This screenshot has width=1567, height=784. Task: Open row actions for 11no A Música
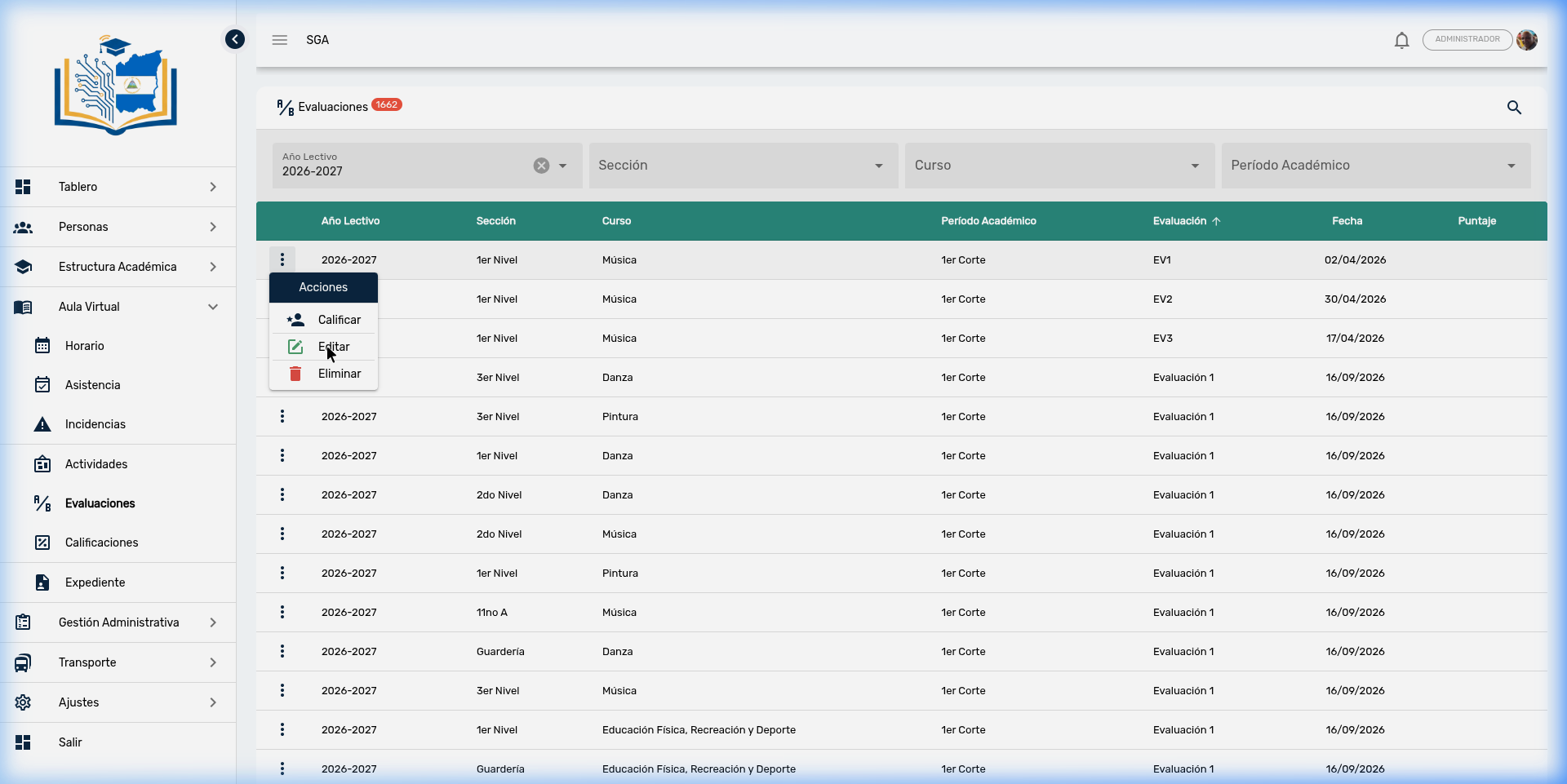click(282, 613)
